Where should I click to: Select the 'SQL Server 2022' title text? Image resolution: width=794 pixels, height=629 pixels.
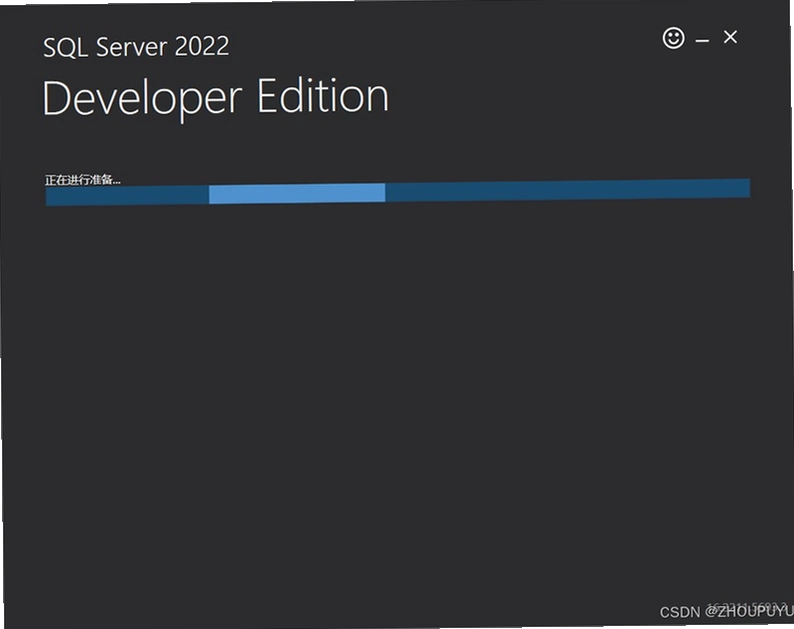click(136, 47)
